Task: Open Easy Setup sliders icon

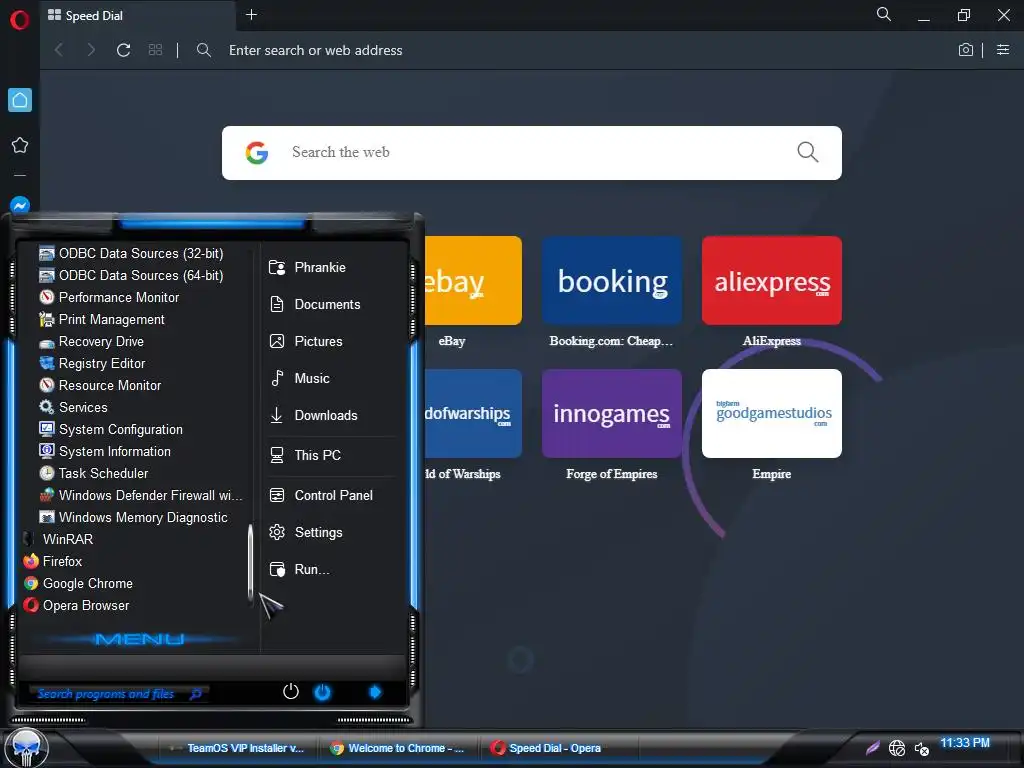Action: point(1003,50)
